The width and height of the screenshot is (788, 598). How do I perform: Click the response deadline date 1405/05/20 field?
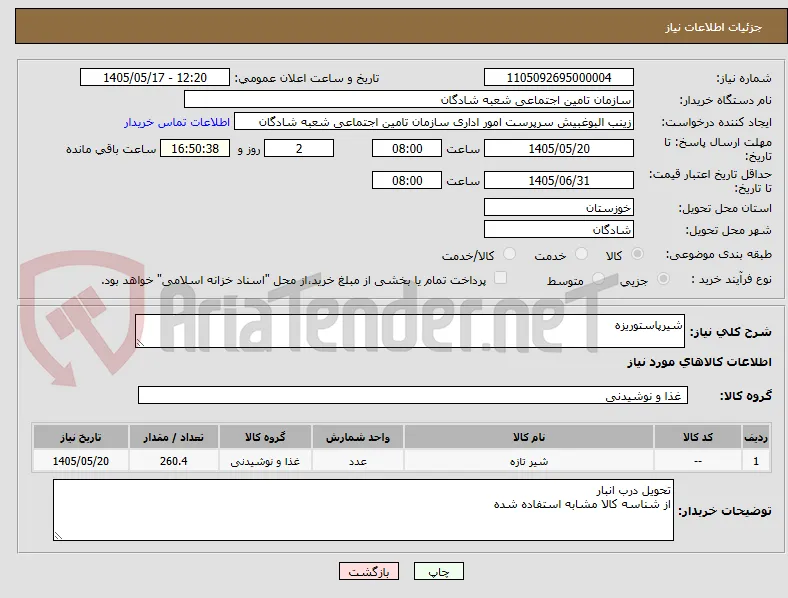[558, 148]
